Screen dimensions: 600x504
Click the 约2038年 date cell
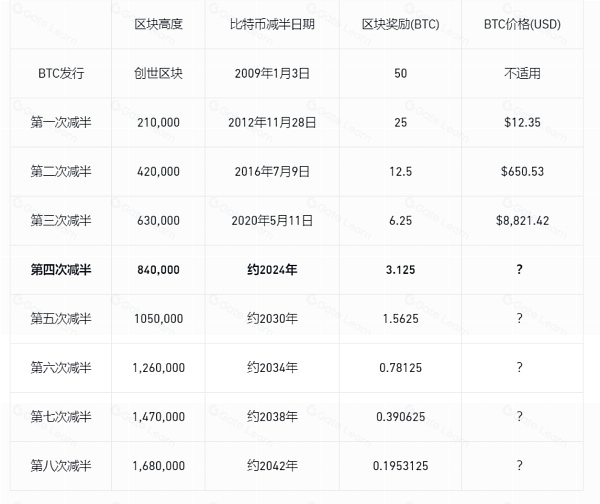coord(272,416)
